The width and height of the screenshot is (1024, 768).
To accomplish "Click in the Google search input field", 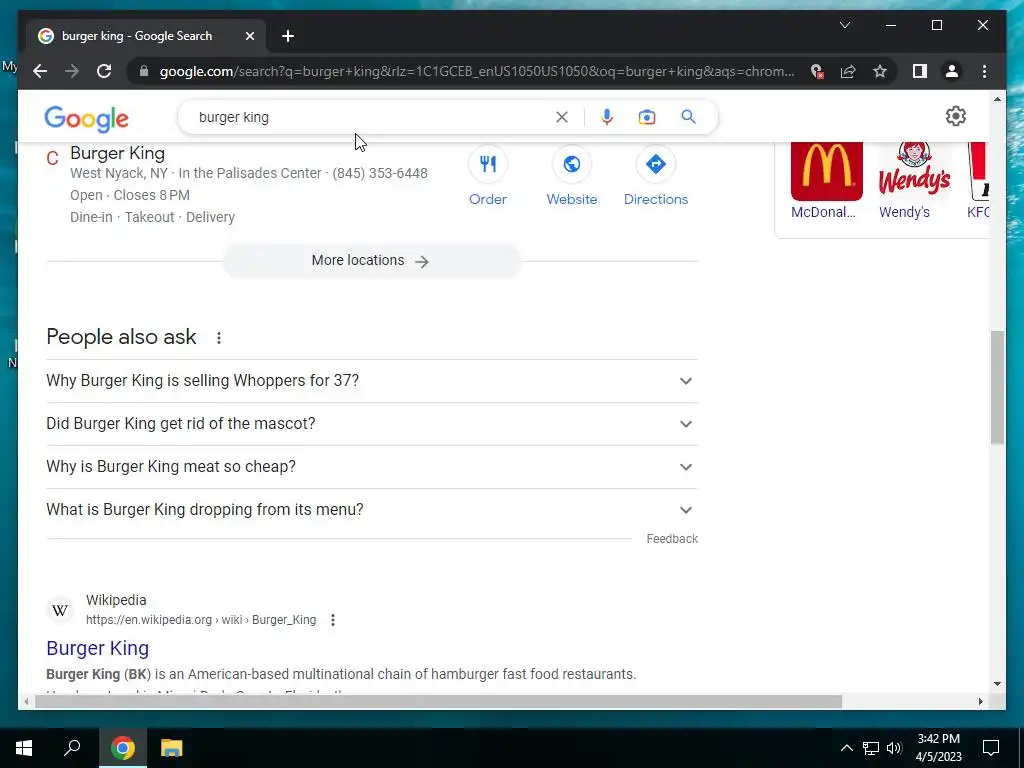I will [x=372, y=117].
